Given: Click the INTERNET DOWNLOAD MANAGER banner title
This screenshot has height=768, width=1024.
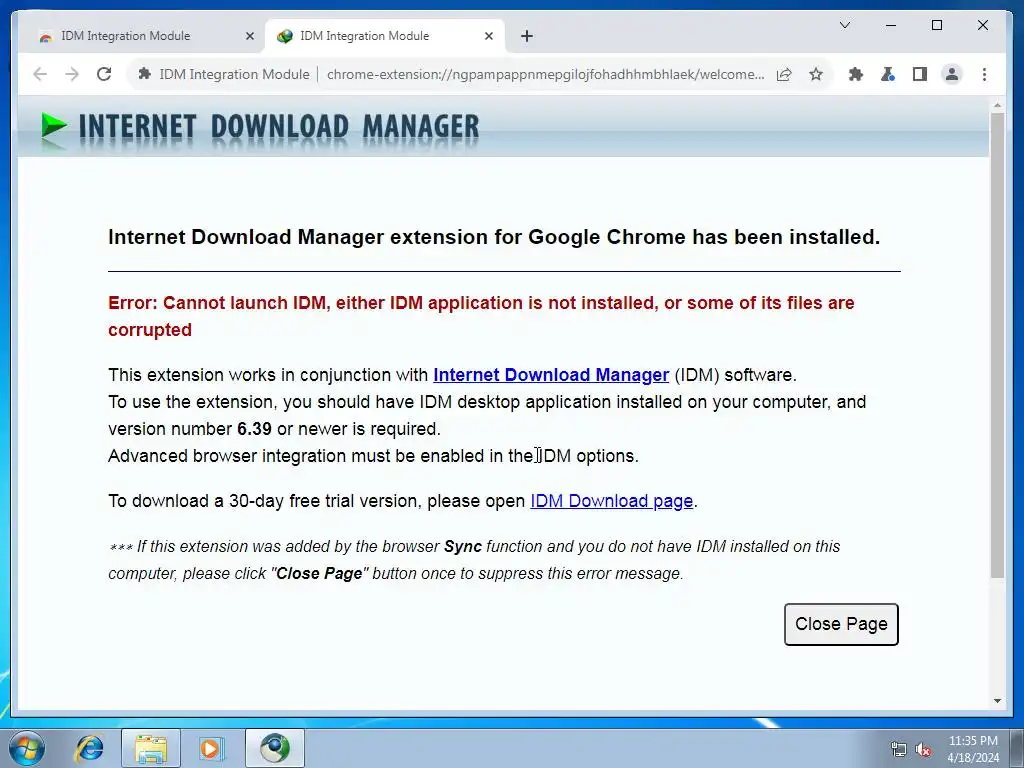Looking at the screenshot, I should click(x=279, y=126).
